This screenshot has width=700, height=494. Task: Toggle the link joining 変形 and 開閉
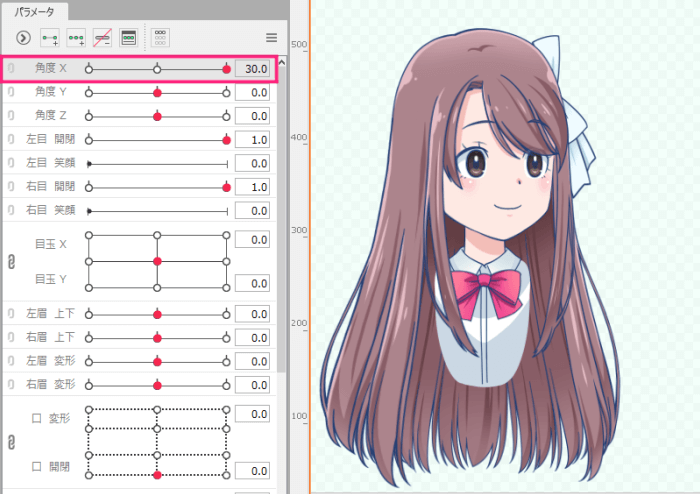[12, 442]
